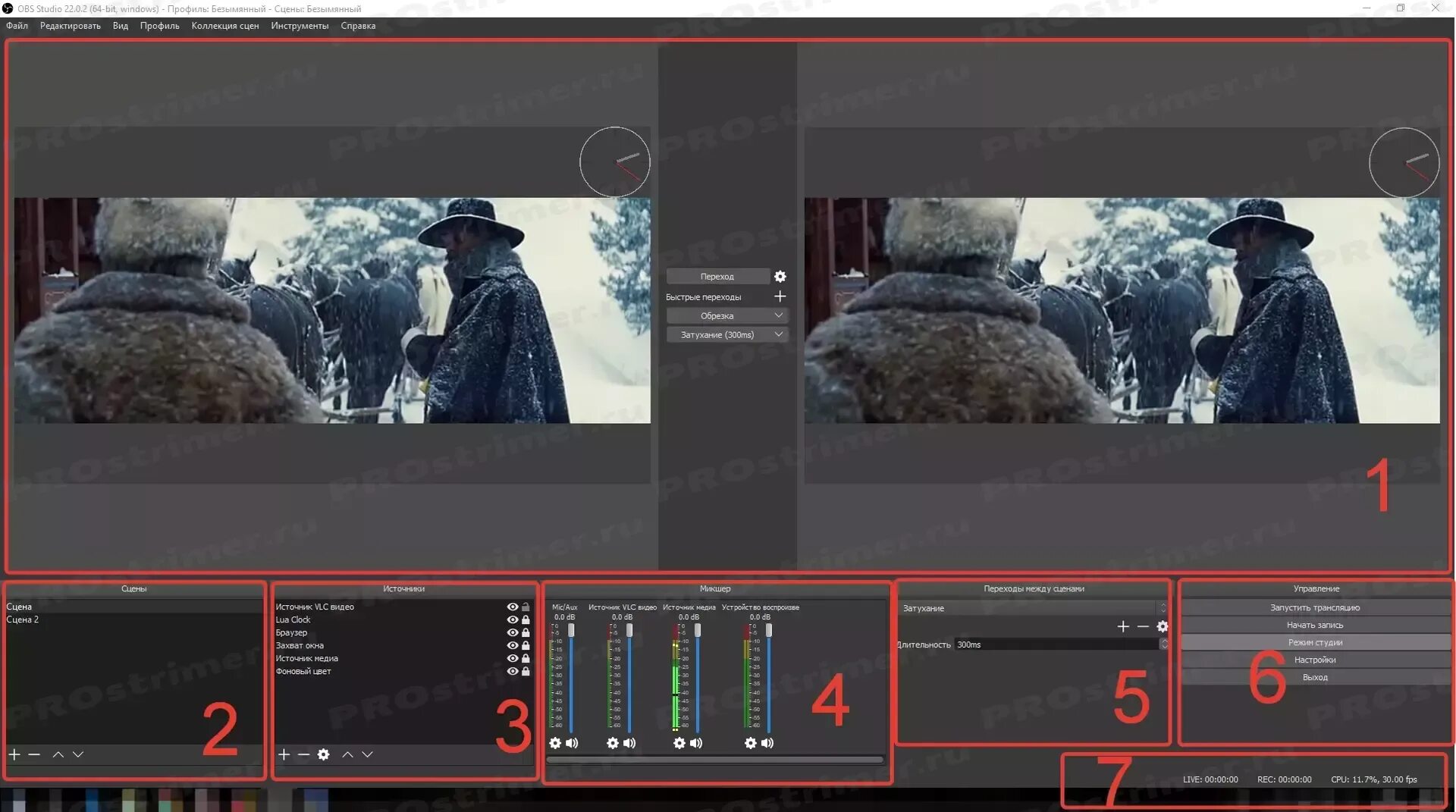Open the Редактировать menu

pos(70,26)
